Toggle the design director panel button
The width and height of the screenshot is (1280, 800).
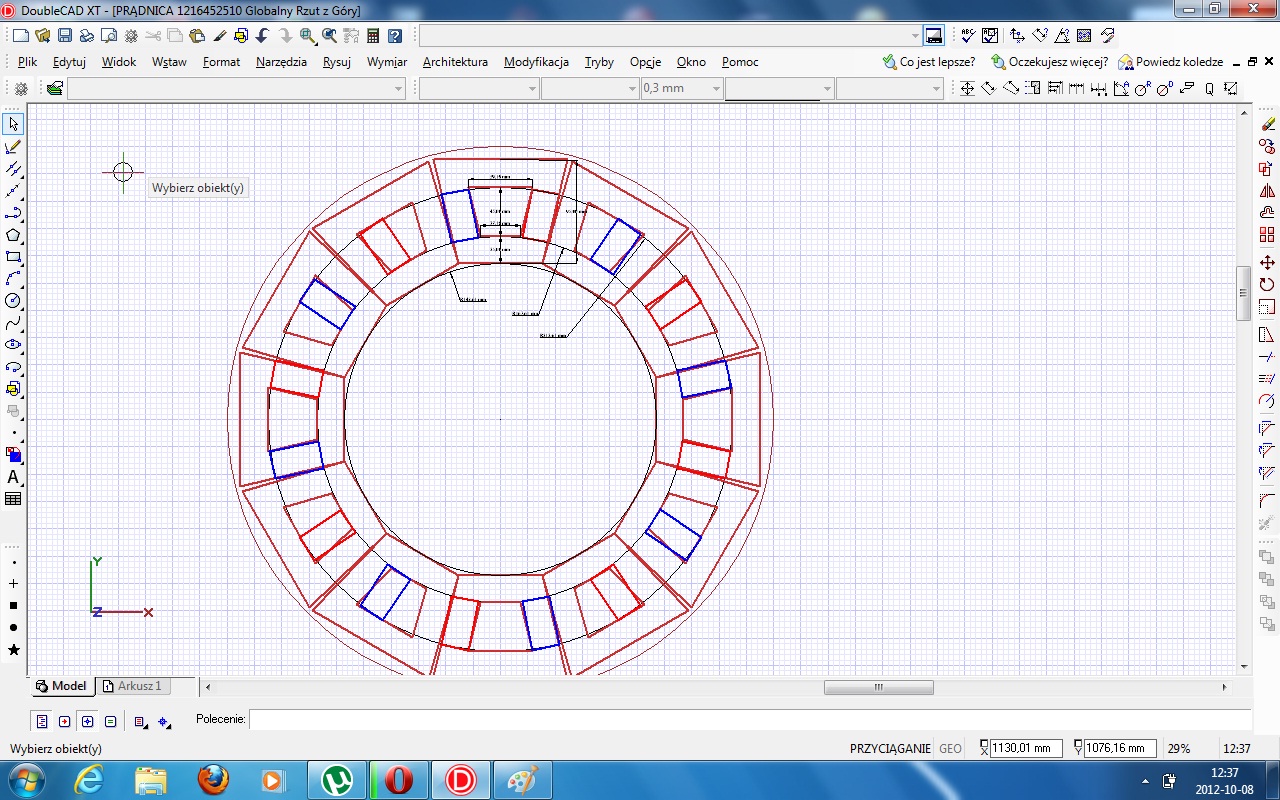point(934,36)
